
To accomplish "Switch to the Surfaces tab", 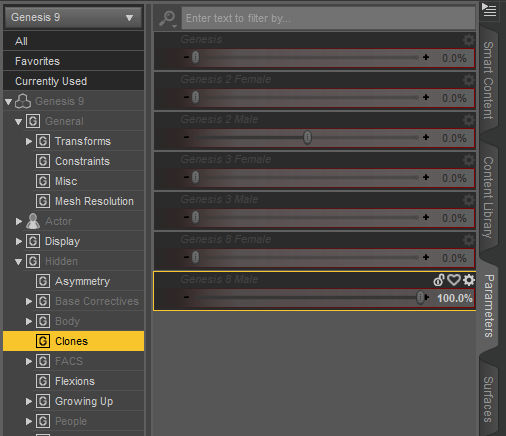I will click(x=488, y=399).
